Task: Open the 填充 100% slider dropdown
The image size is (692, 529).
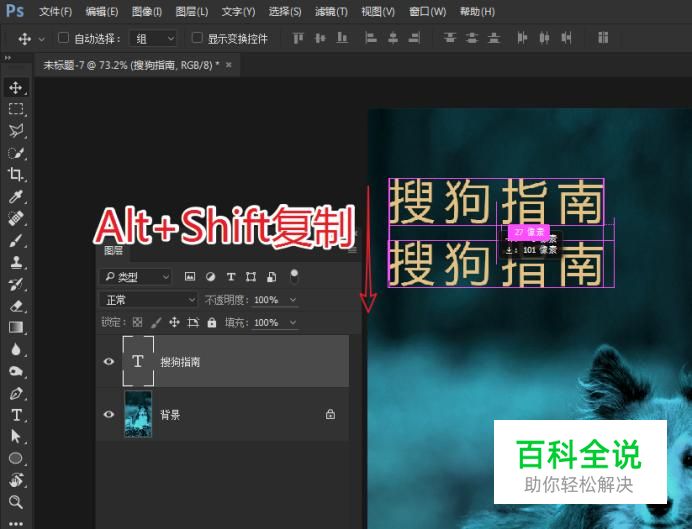Action: [x=293, y=323]
